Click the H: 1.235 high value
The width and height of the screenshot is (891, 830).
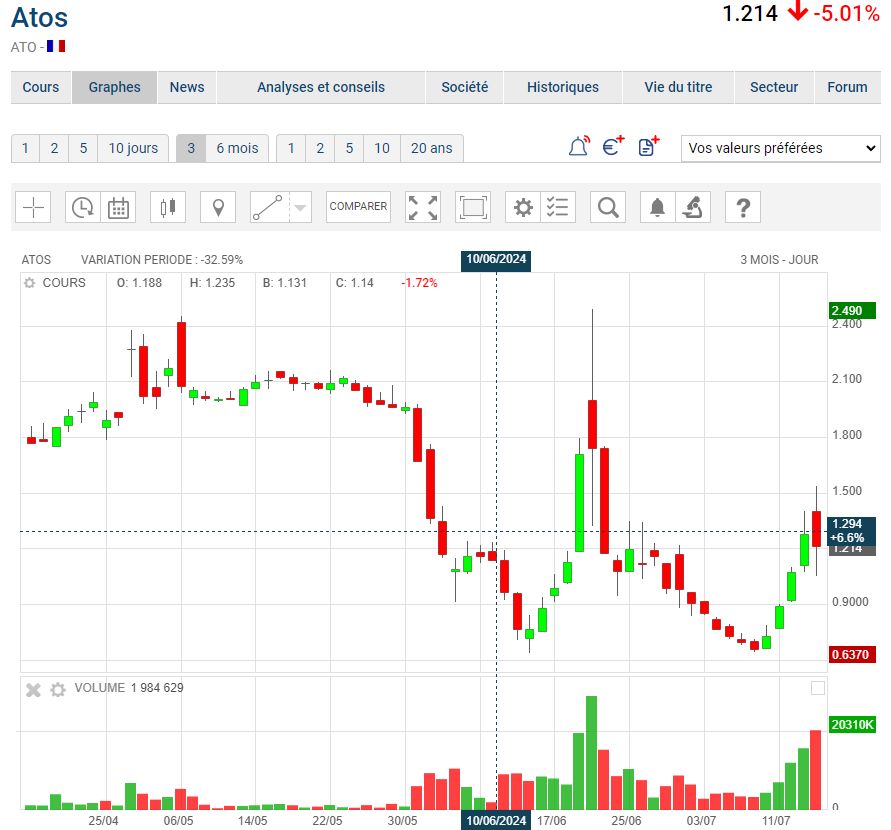click(x=212, y=283)
